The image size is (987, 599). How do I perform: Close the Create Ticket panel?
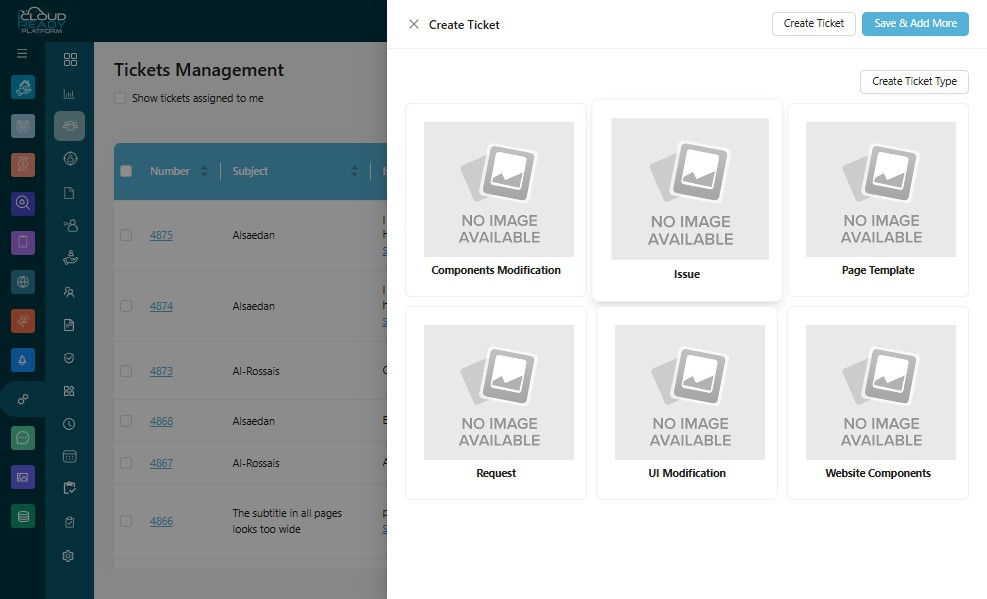(414, 24)
